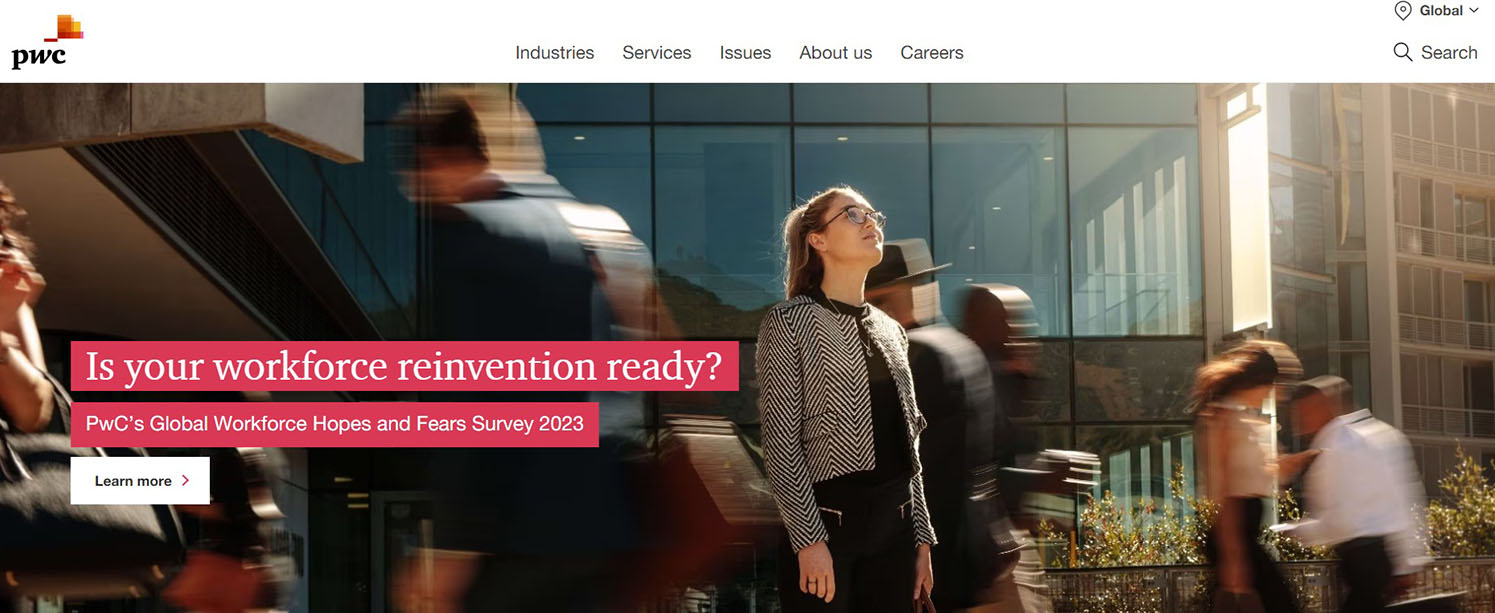Open the About us menu
The image size is (1495, 613).
pos(835,53)
